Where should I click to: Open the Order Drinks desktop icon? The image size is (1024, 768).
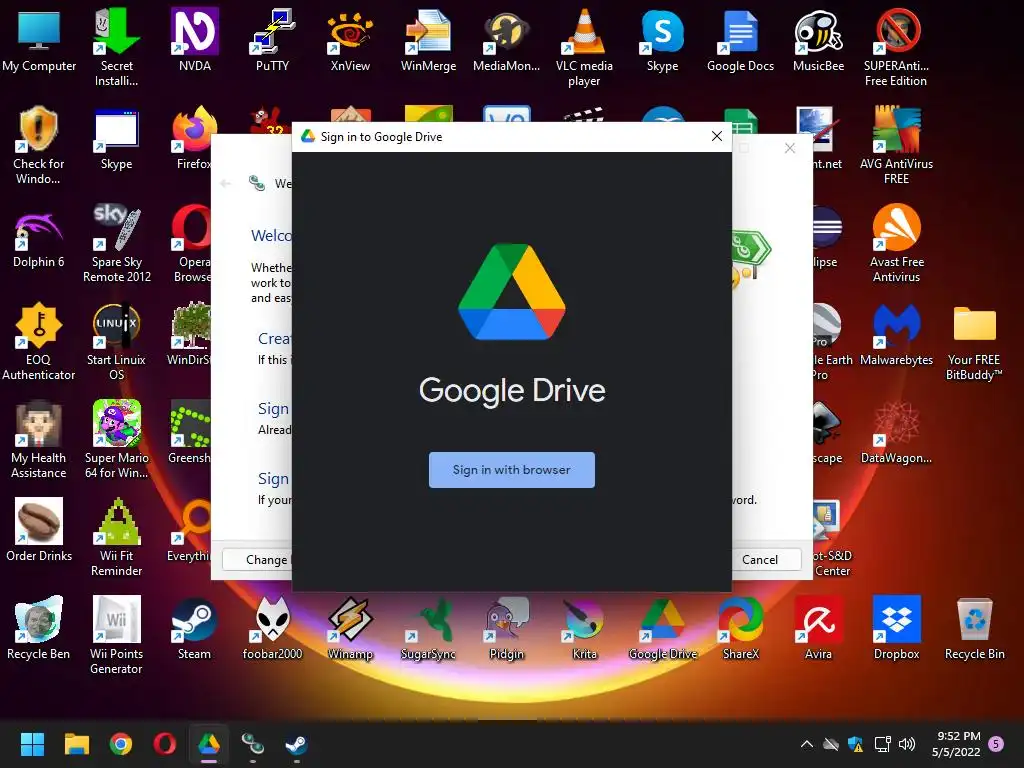(x=39, y=530)
